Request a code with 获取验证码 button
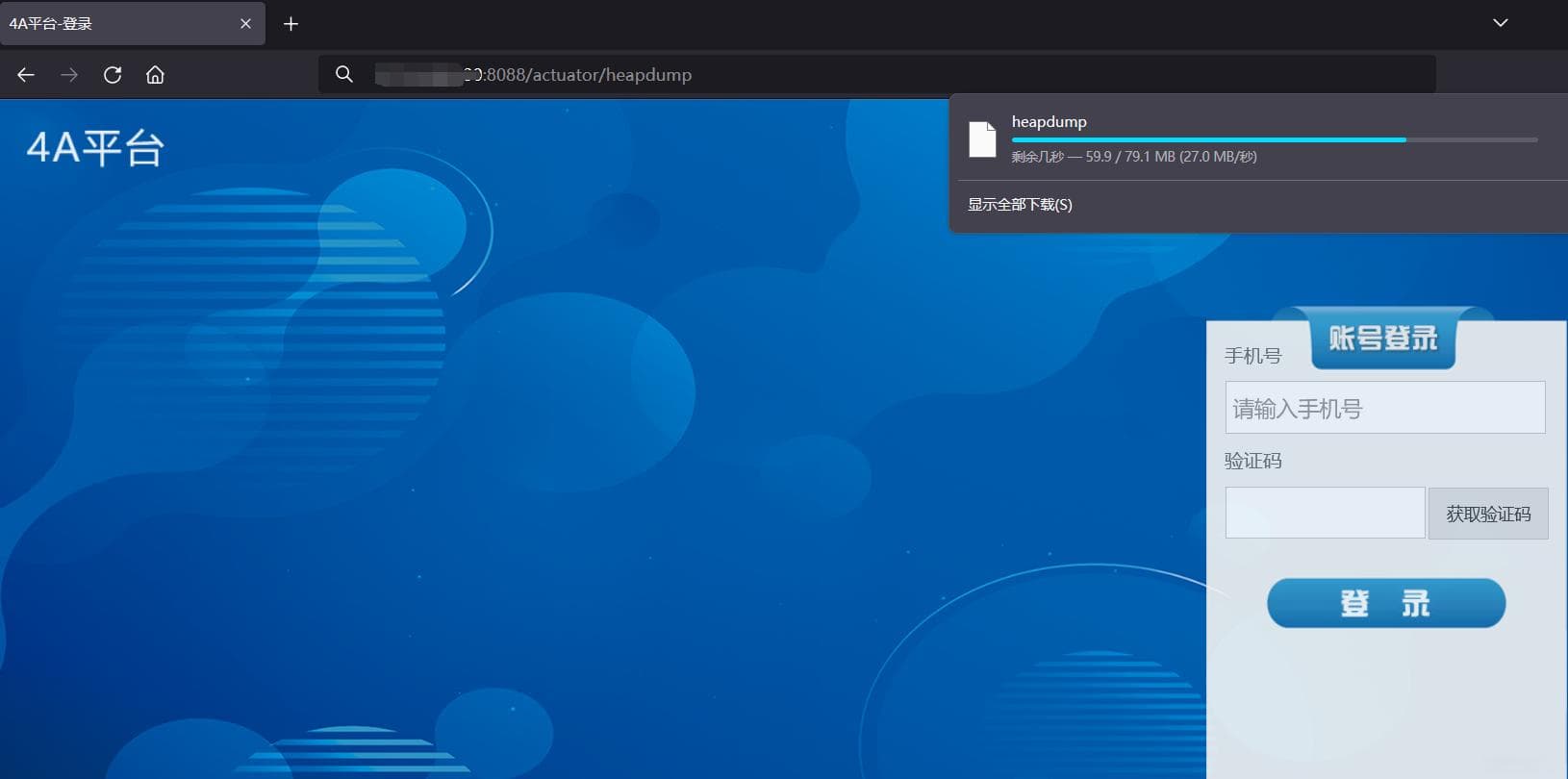 1488,514
